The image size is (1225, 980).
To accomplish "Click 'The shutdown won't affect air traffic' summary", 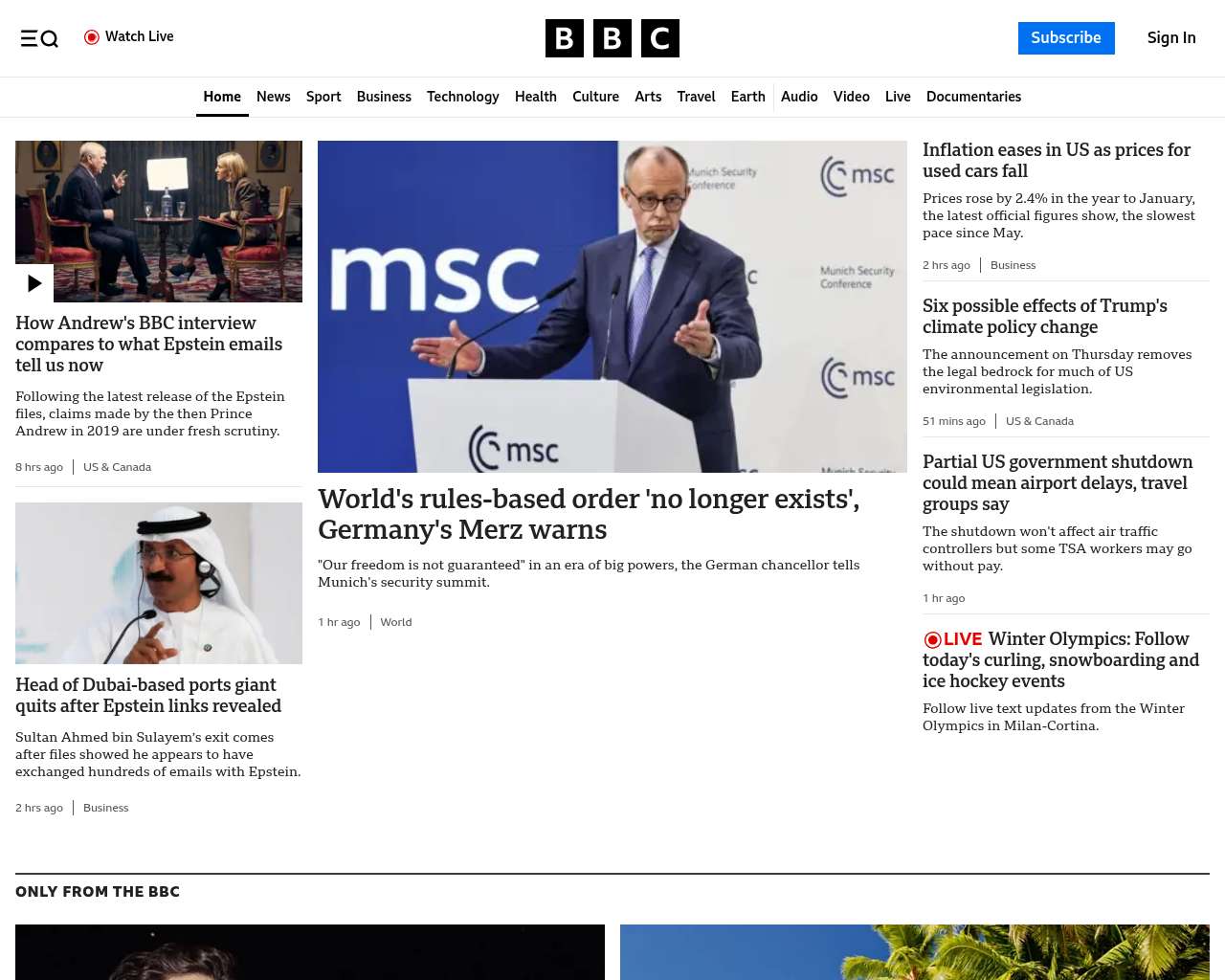I will [x=1058, y=548].
